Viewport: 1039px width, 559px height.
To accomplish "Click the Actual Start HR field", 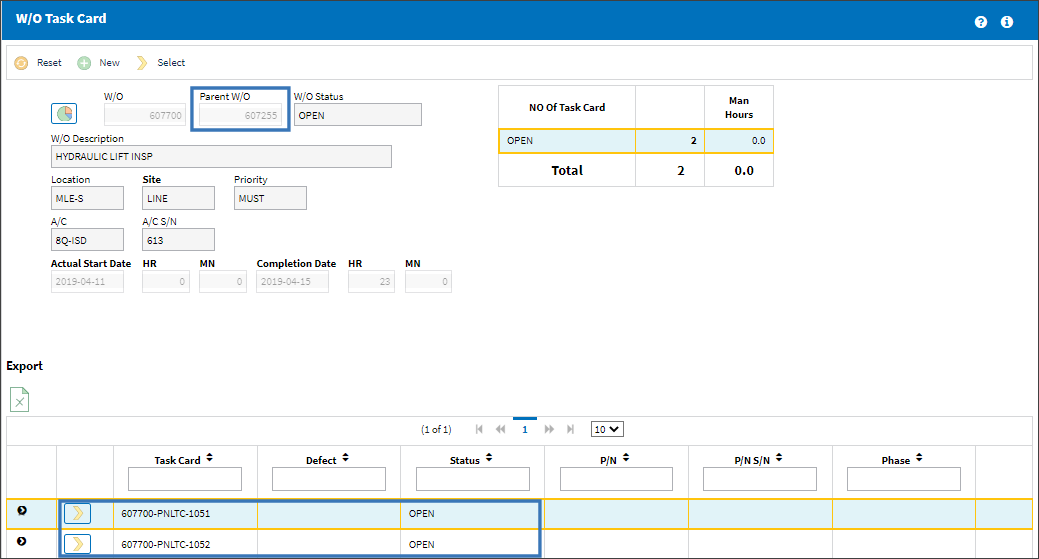I will [x=166, y=281].
